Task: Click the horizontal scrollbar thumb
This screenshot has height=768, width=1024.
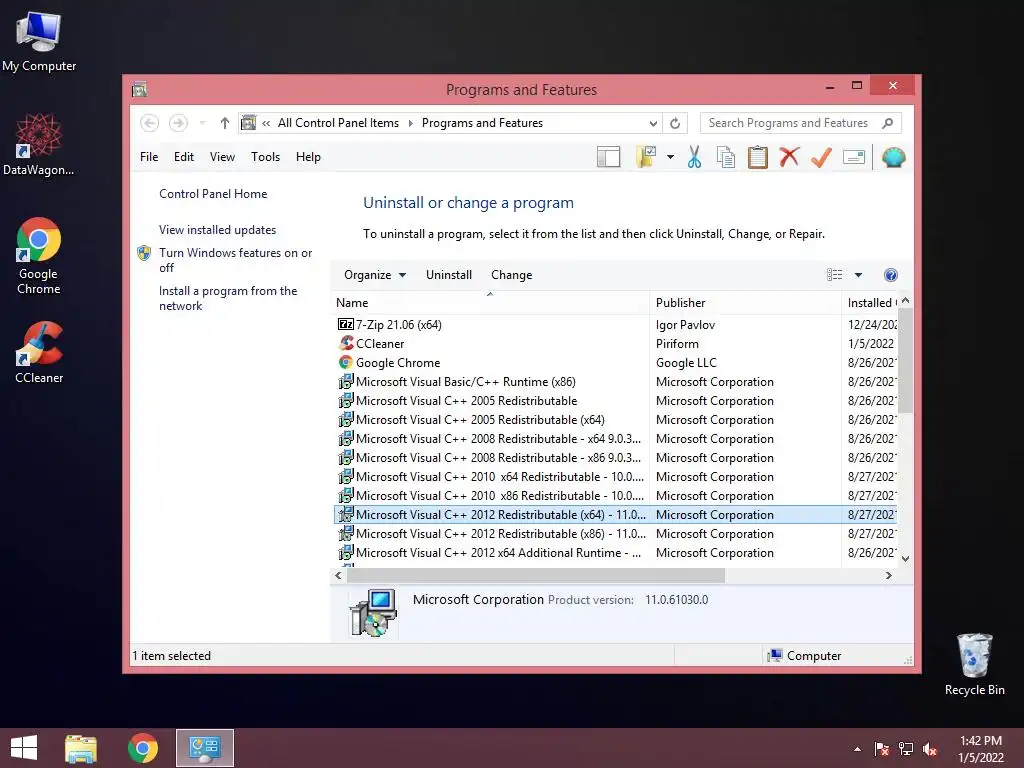Action: click(536, 575)
